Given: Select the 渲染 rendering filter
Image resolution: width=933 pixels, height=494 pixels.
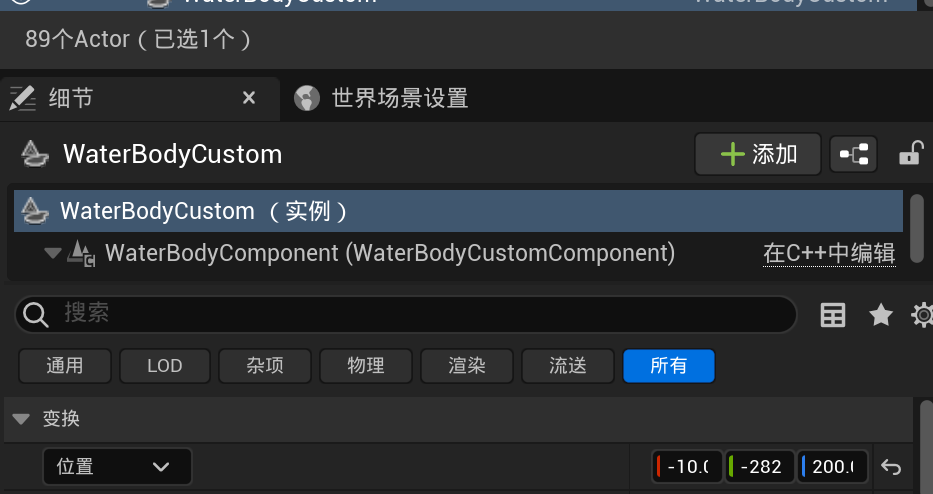Looking at the screenshot, I should point(466,365).
